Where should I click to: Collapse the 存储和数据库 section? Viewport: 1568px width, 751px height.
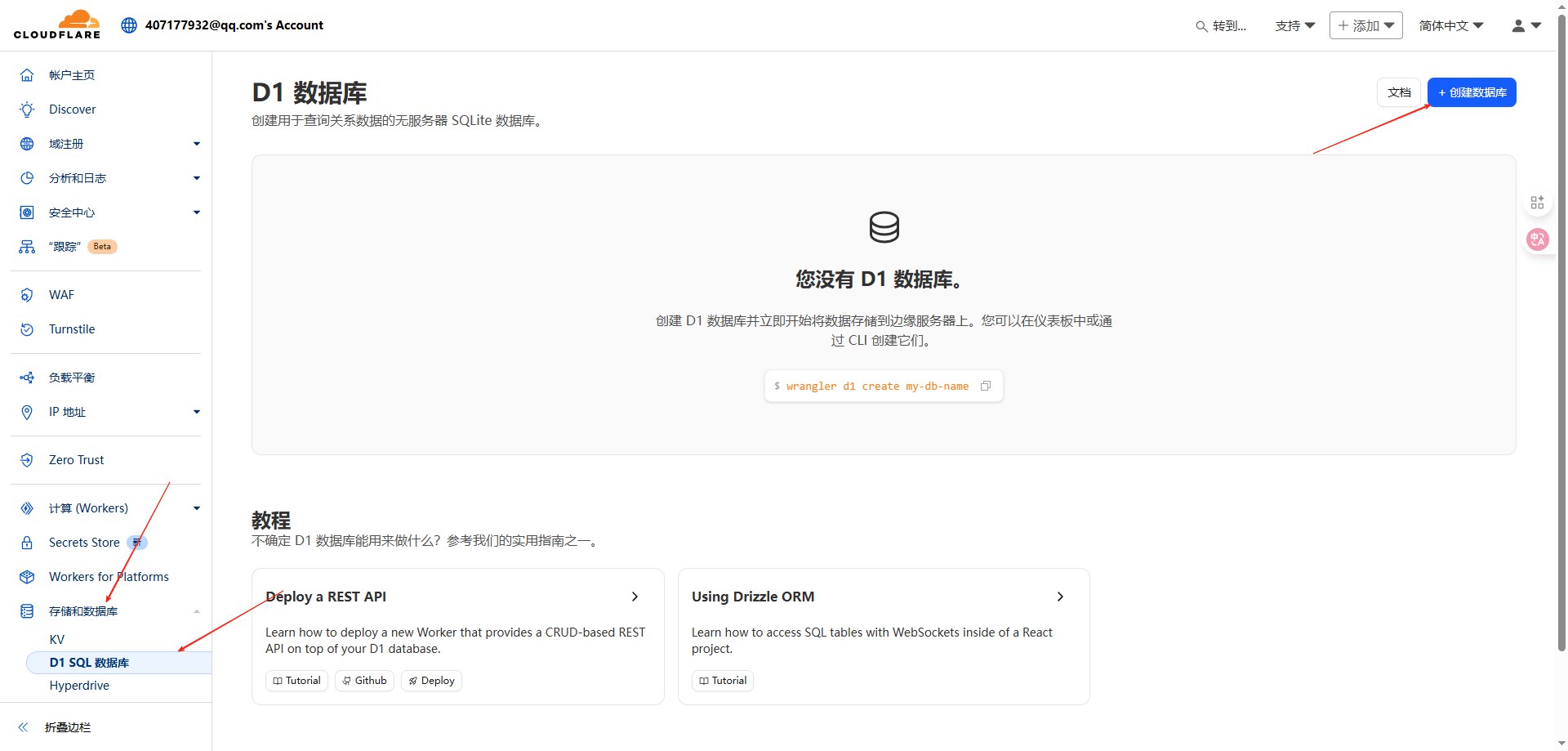[x=196, y=611]
